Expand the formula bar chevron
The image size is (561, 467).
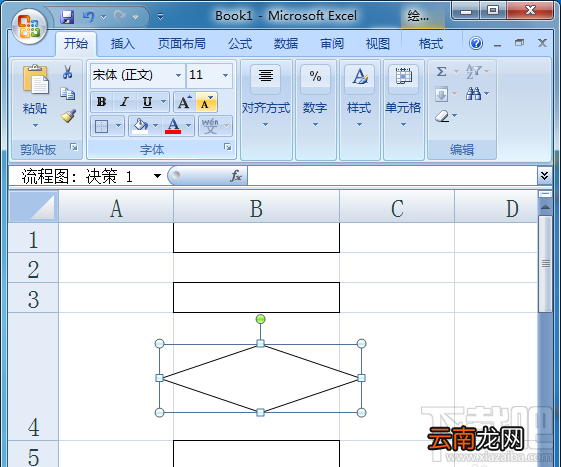544,176
